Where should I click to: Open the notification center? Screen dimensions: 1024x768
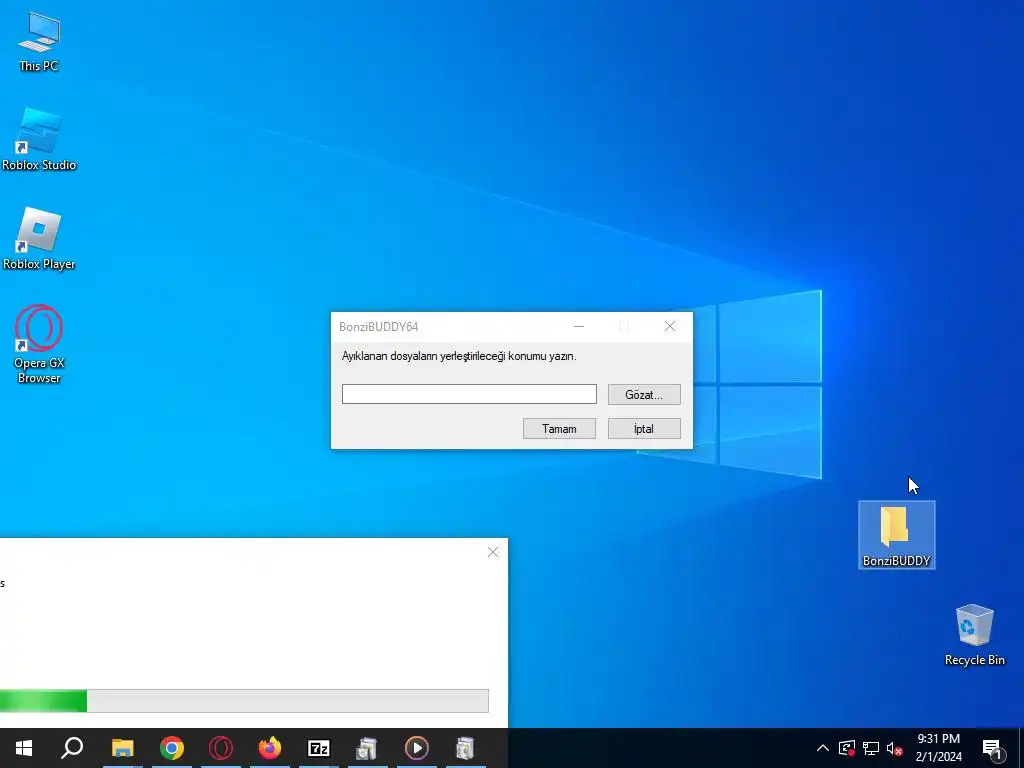coord(992,748)
